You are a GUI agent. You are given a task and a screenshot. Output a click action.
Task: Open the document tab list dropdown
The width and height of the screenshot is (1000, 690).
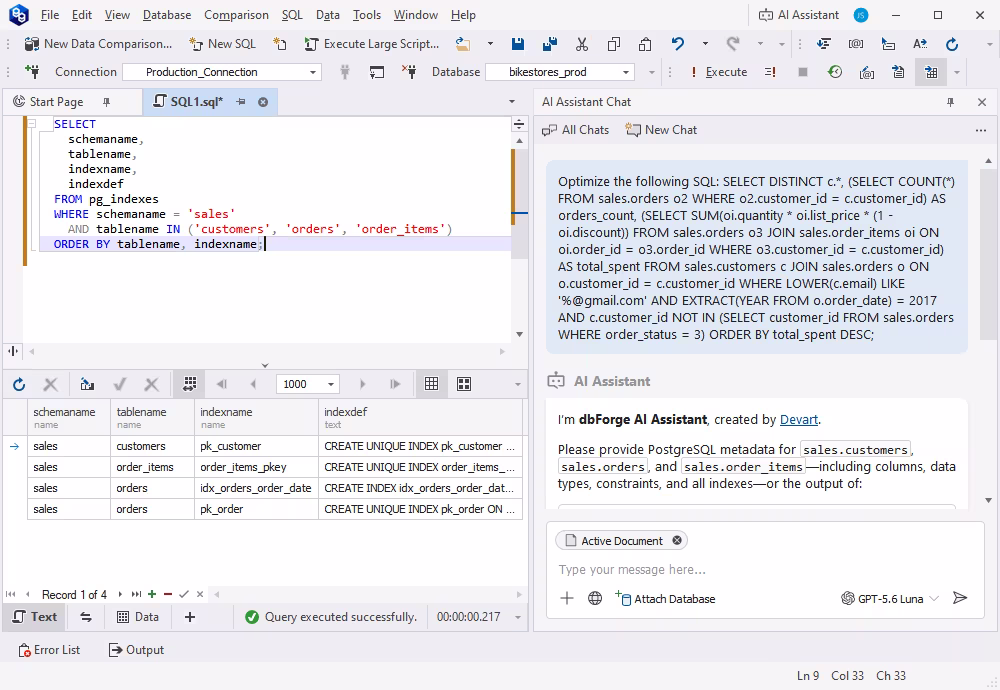point(511,102)
